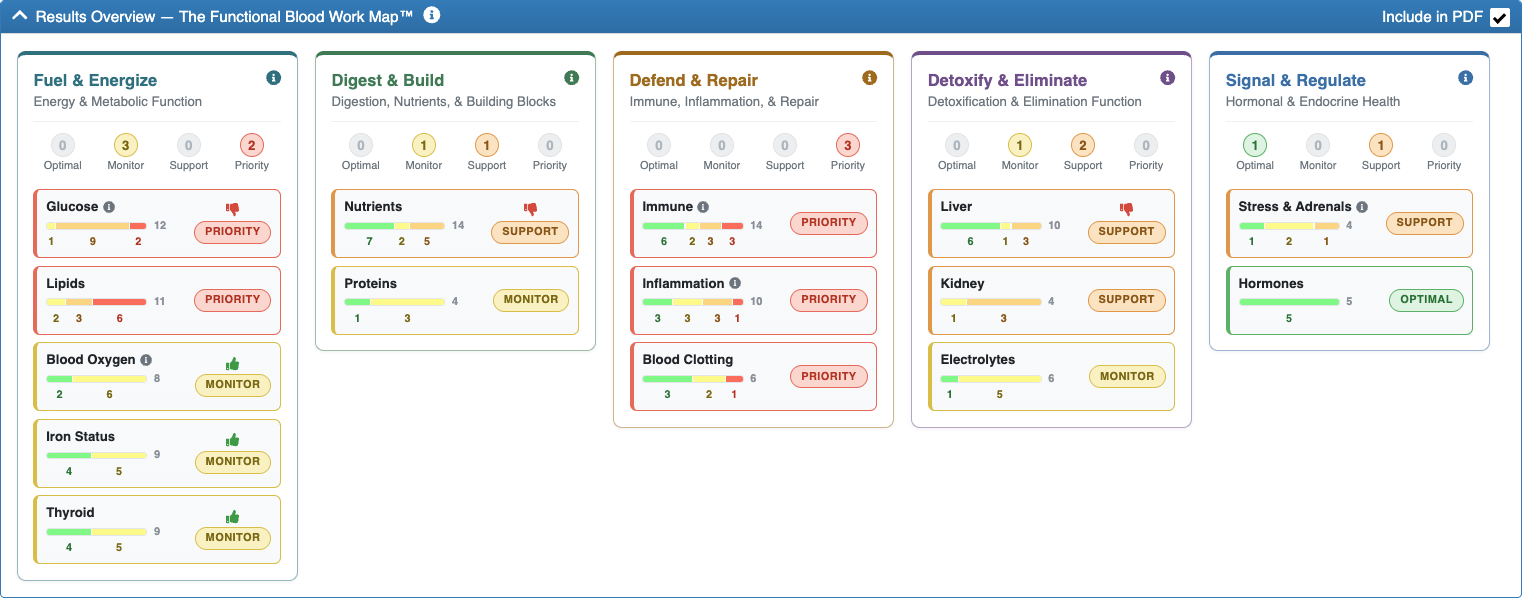Click the Digest & Build heading

pyautogui.click(x=388, y=80)
